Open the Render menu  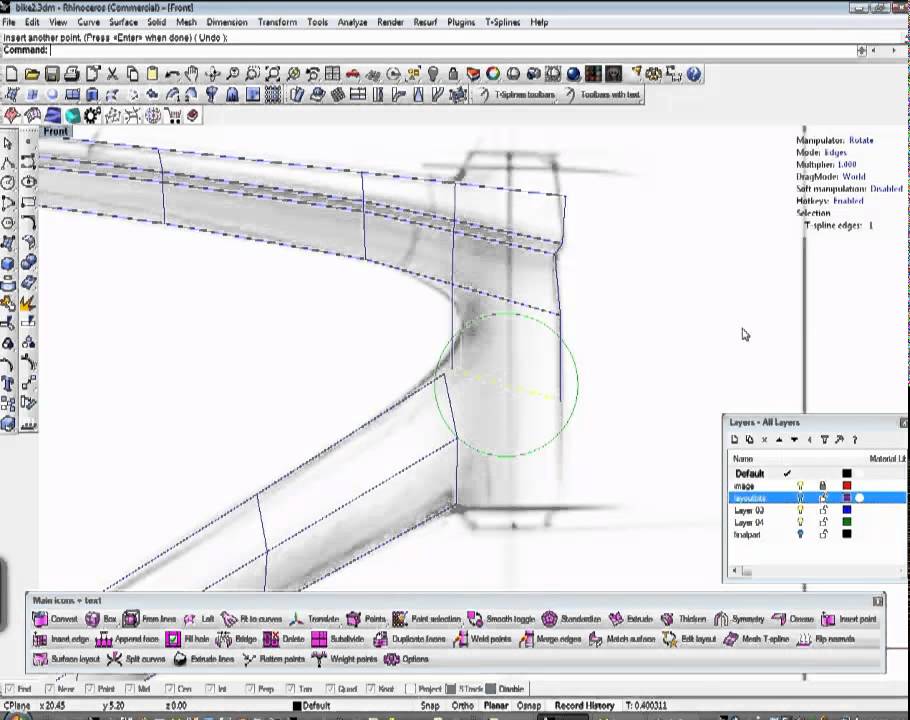tap(391, 22)
